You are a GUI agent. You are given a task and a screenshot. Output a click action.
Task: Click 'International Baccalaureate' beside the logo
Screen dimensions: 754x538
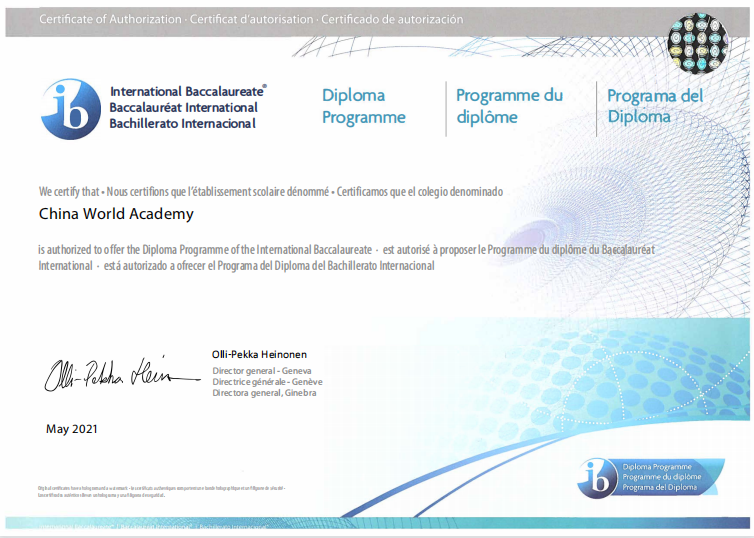tap(188, 91)
